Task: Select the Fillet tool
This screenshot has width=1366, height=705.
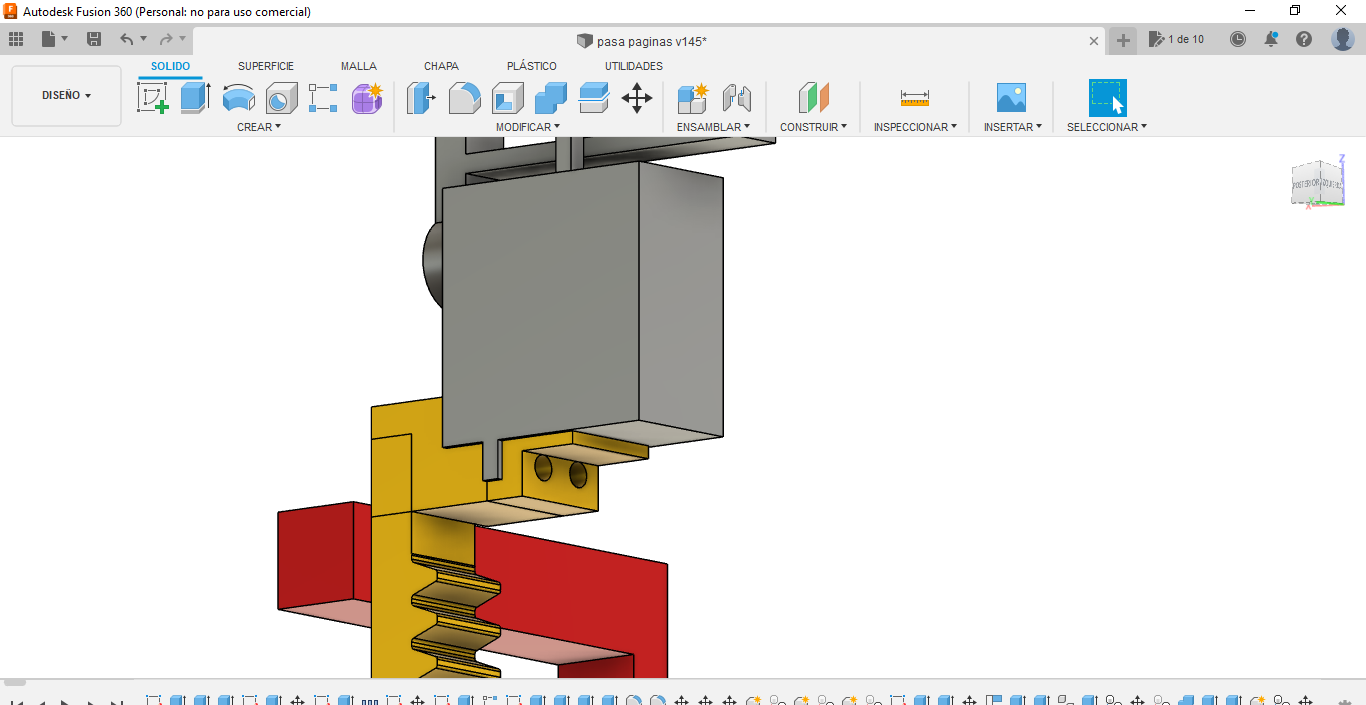Action: [x=464, y=97]
